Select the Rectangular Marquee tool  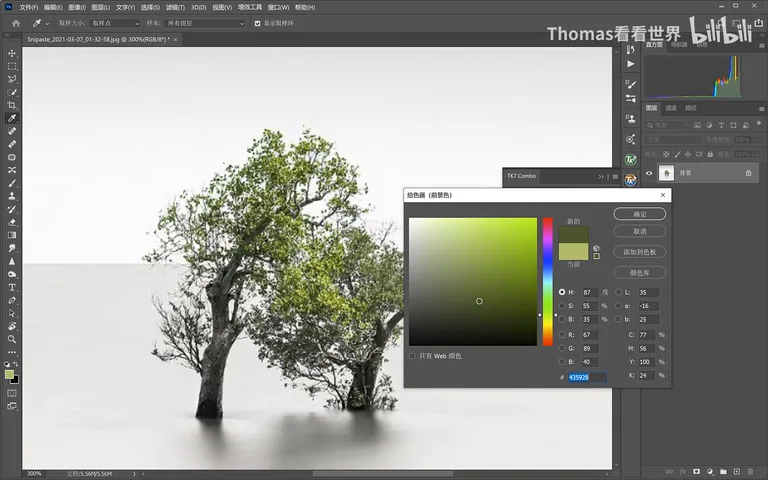pyautogui.click(x=12, y=66)
